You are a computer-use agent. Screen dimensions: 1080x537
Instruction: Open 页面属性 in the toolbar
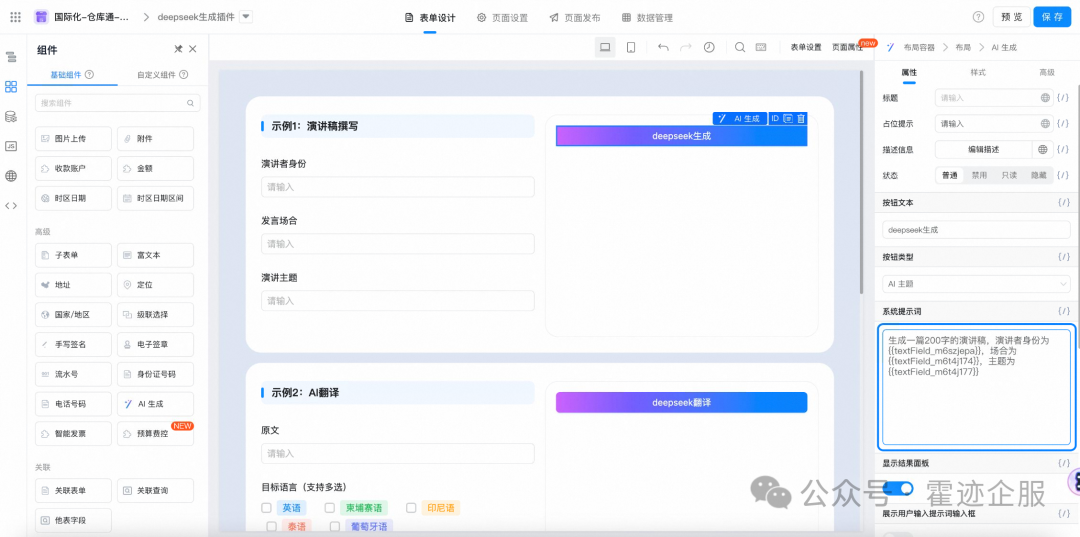pyautogui.click(x=847, y=48)
